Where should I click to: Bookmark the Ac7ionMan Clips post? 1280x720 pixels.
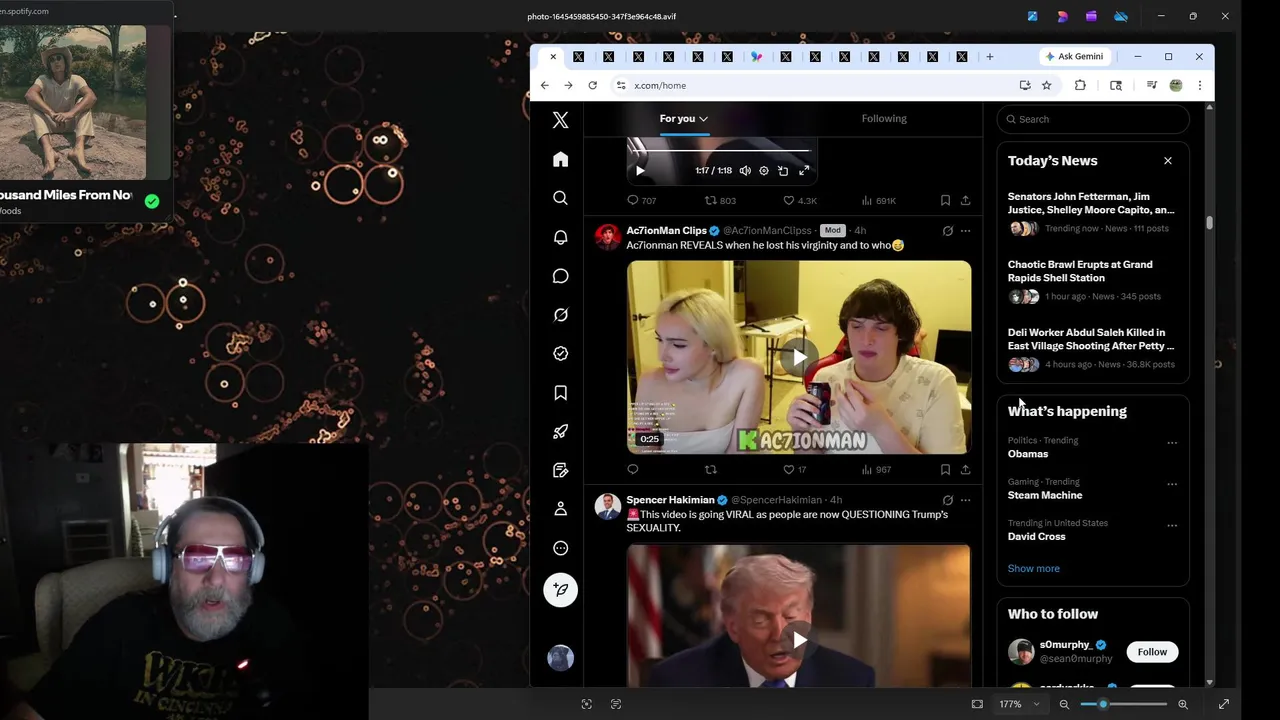click(x=945, y=469)
